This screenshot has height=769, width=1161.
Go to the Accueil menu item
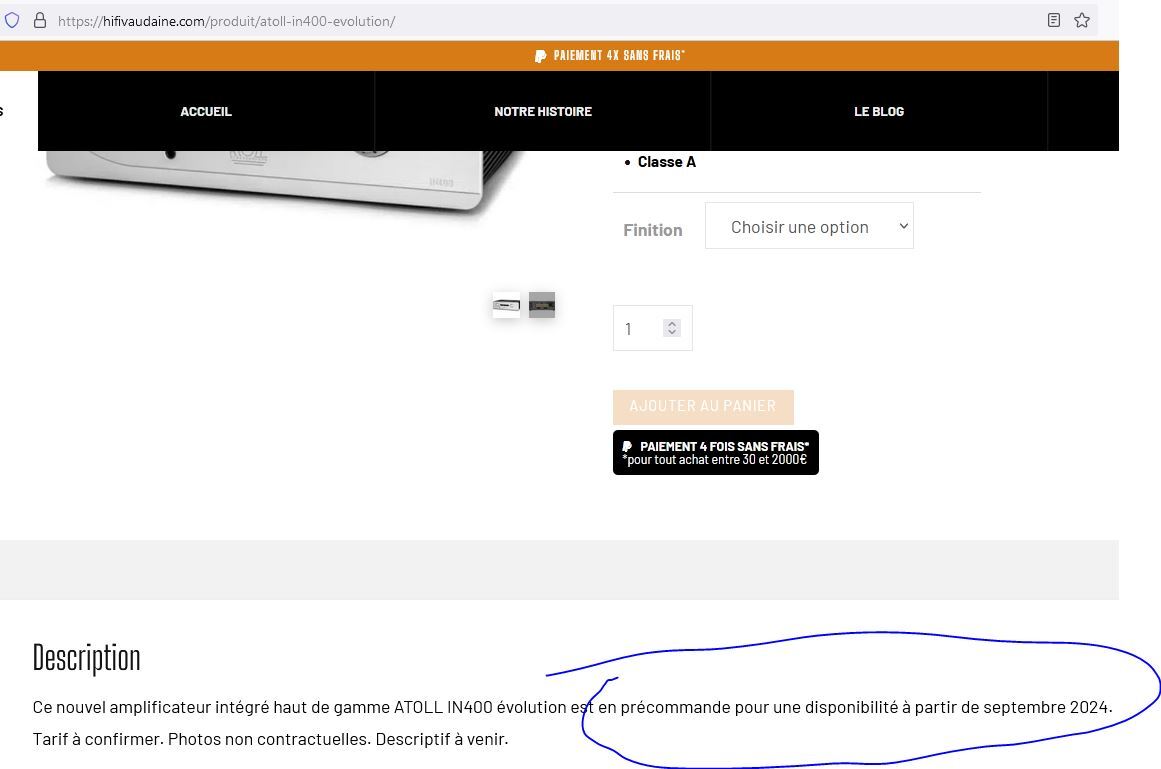click(x=206, y=111)
